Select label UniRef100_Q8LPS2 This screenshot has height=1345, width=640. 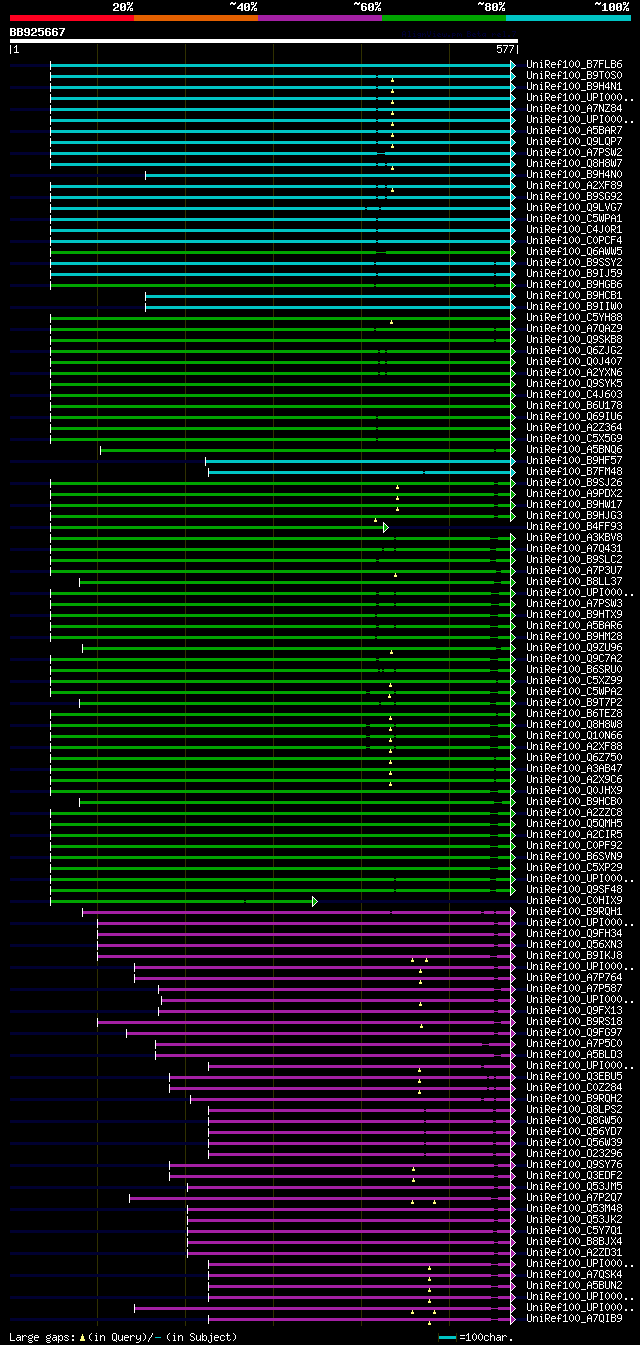click(574, 1109)
